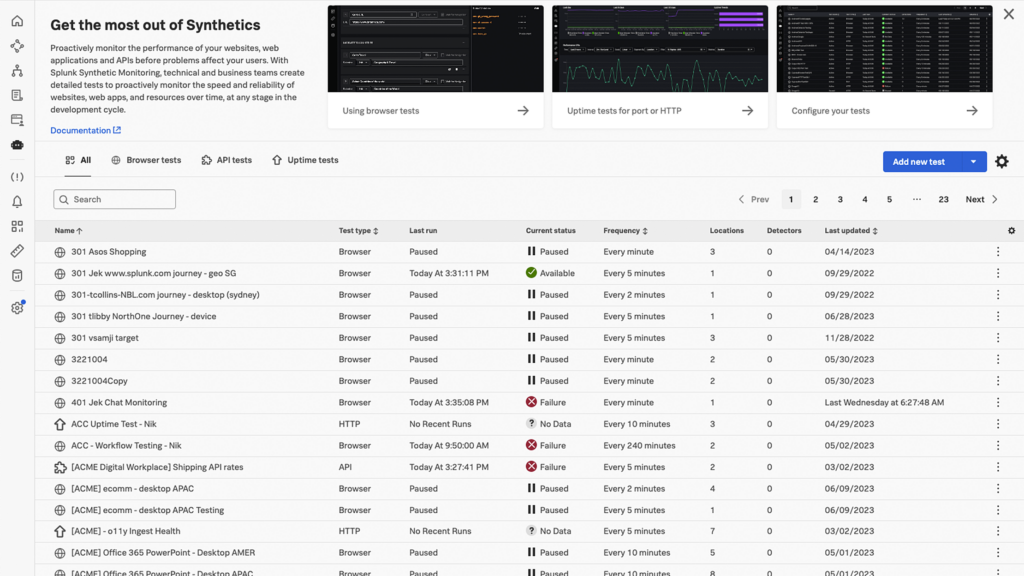Close the Get the most out of Synthetics banner
This screenshot has width=1024, height=576.
pyautogui.click(x=1008, y=15)
